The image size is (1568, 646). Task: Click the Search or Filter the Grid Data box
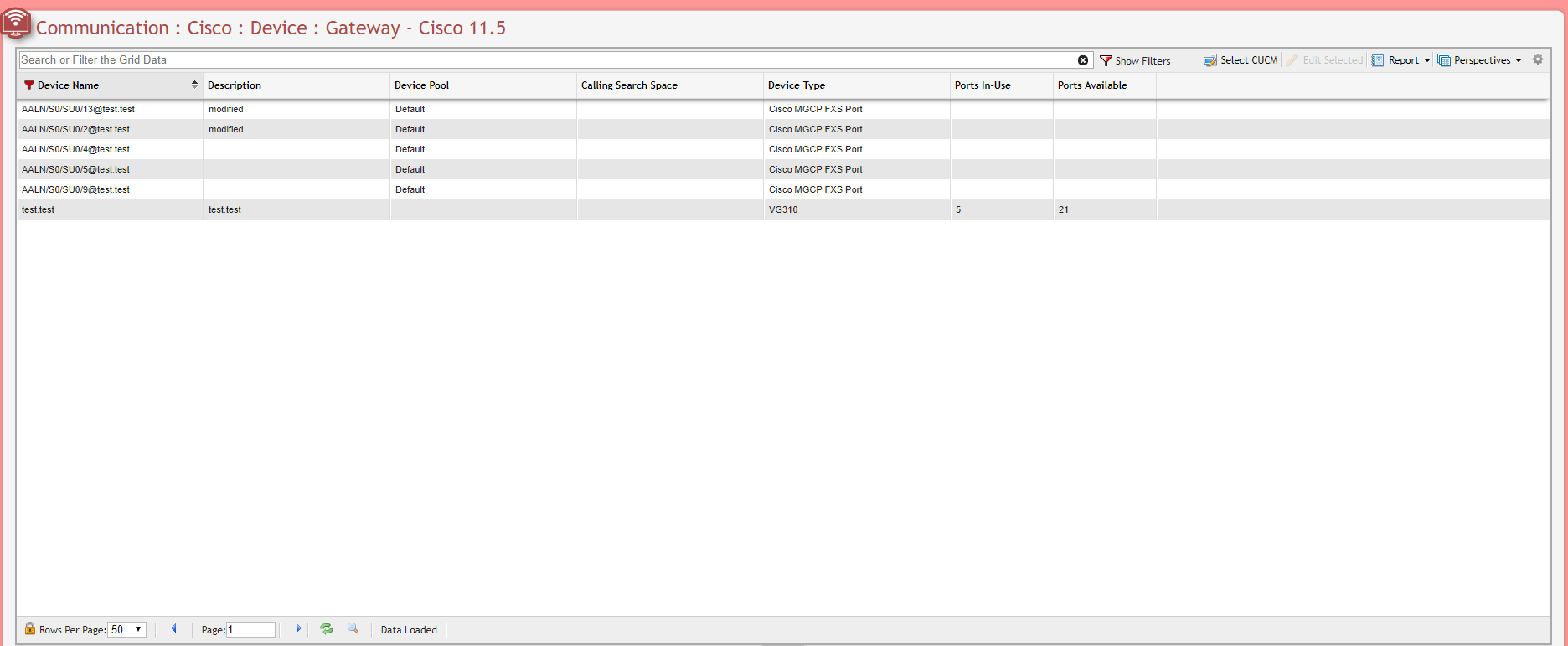[x=544, y=60]
